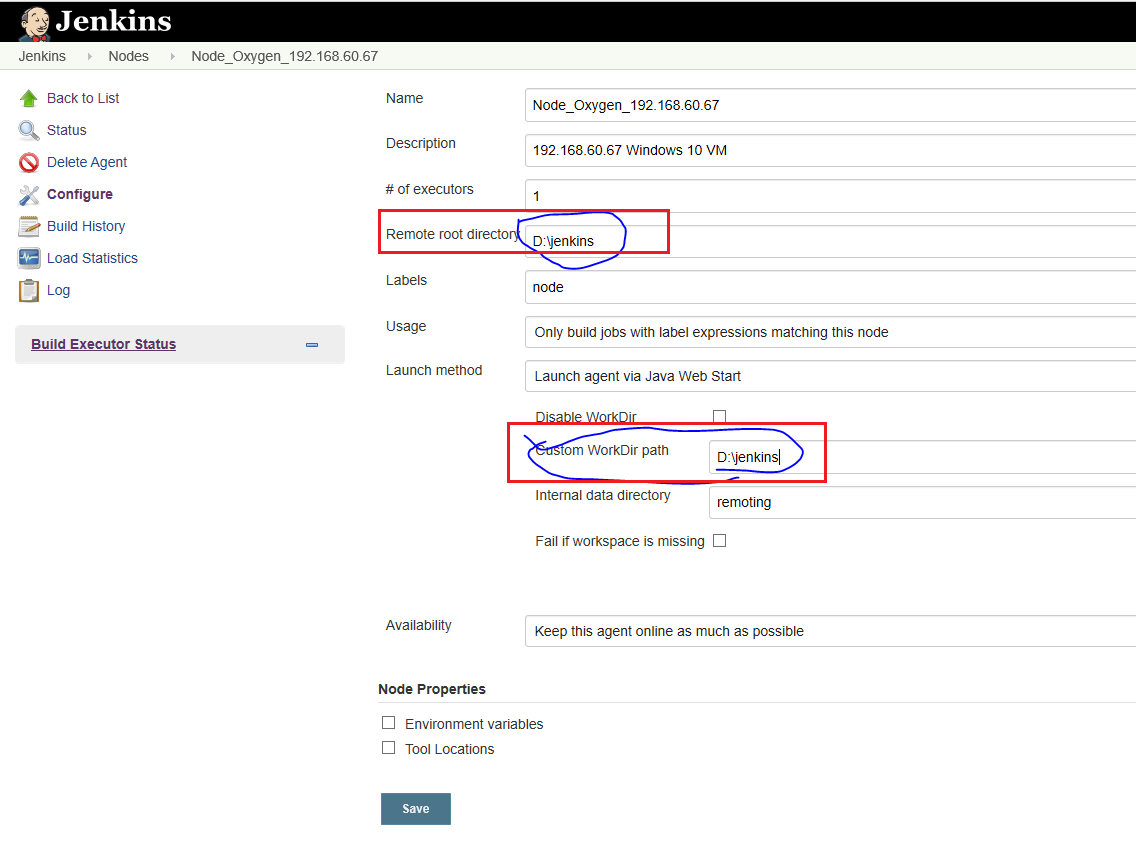This screenshot has height=843, width=1136.
Task: Click the Remote root directory label
Action: (453, 235)
